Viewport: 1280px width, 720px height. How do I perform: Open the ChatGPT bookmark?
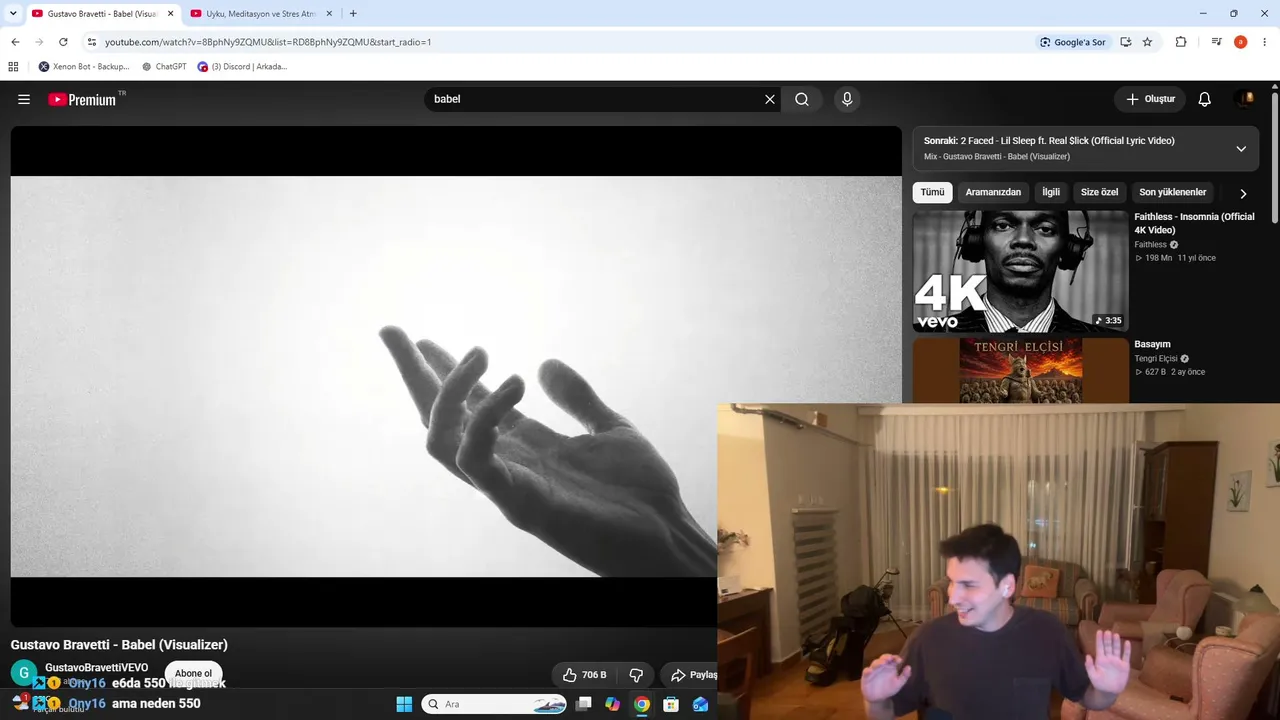coord(164,67)
